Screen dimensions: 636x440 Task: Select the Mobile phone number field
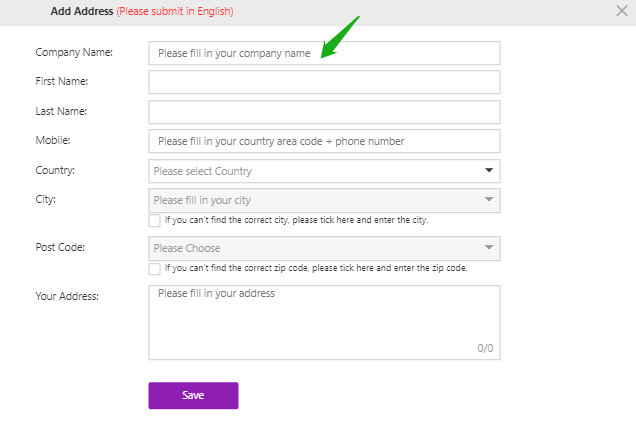tap(324, 141)
